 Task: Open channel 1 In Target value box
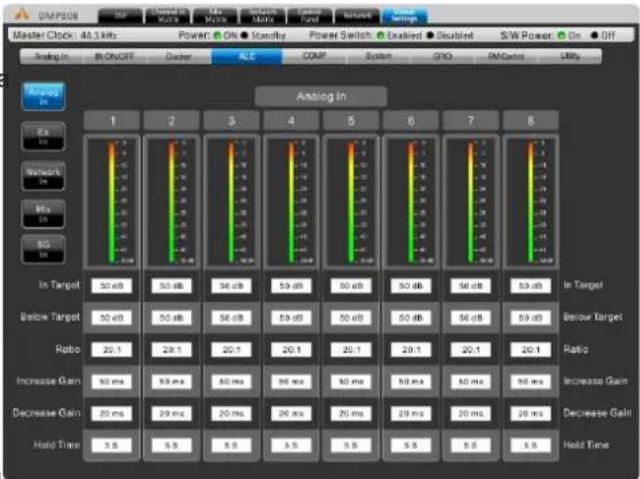coord(112,286)
